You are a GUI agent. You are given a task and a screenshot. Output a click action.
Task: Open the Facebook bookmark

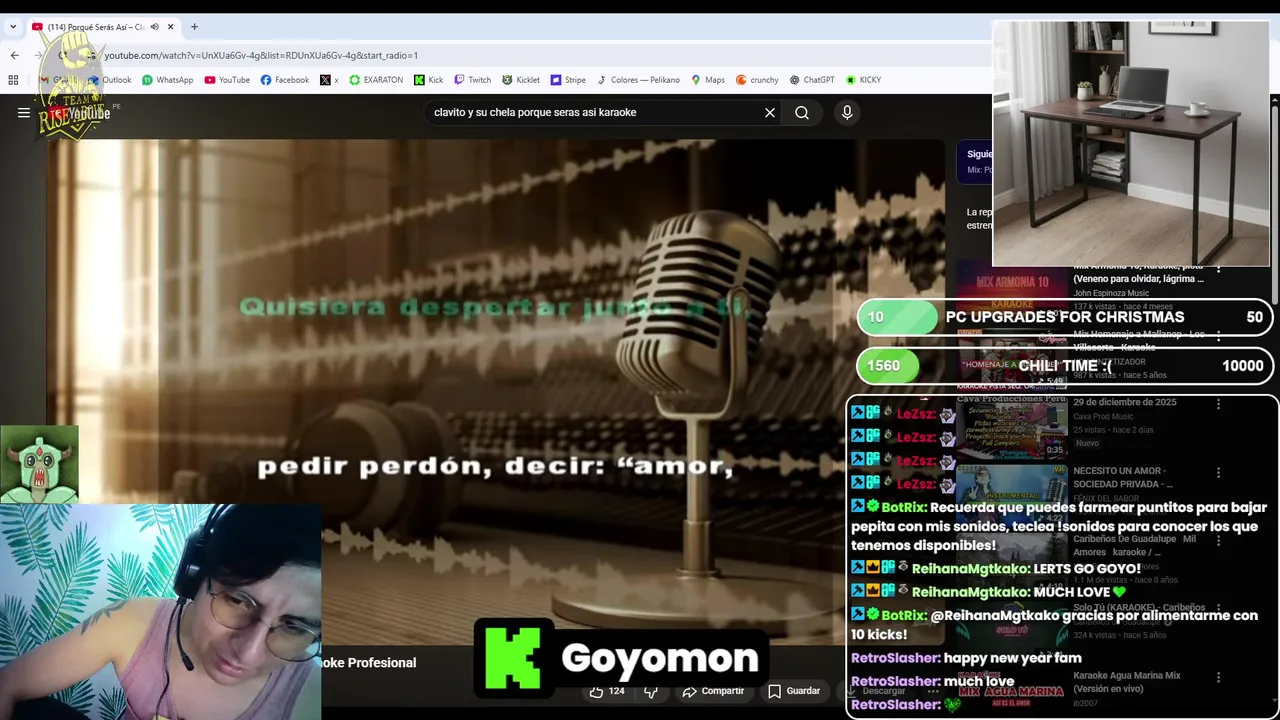pos(285,80)
